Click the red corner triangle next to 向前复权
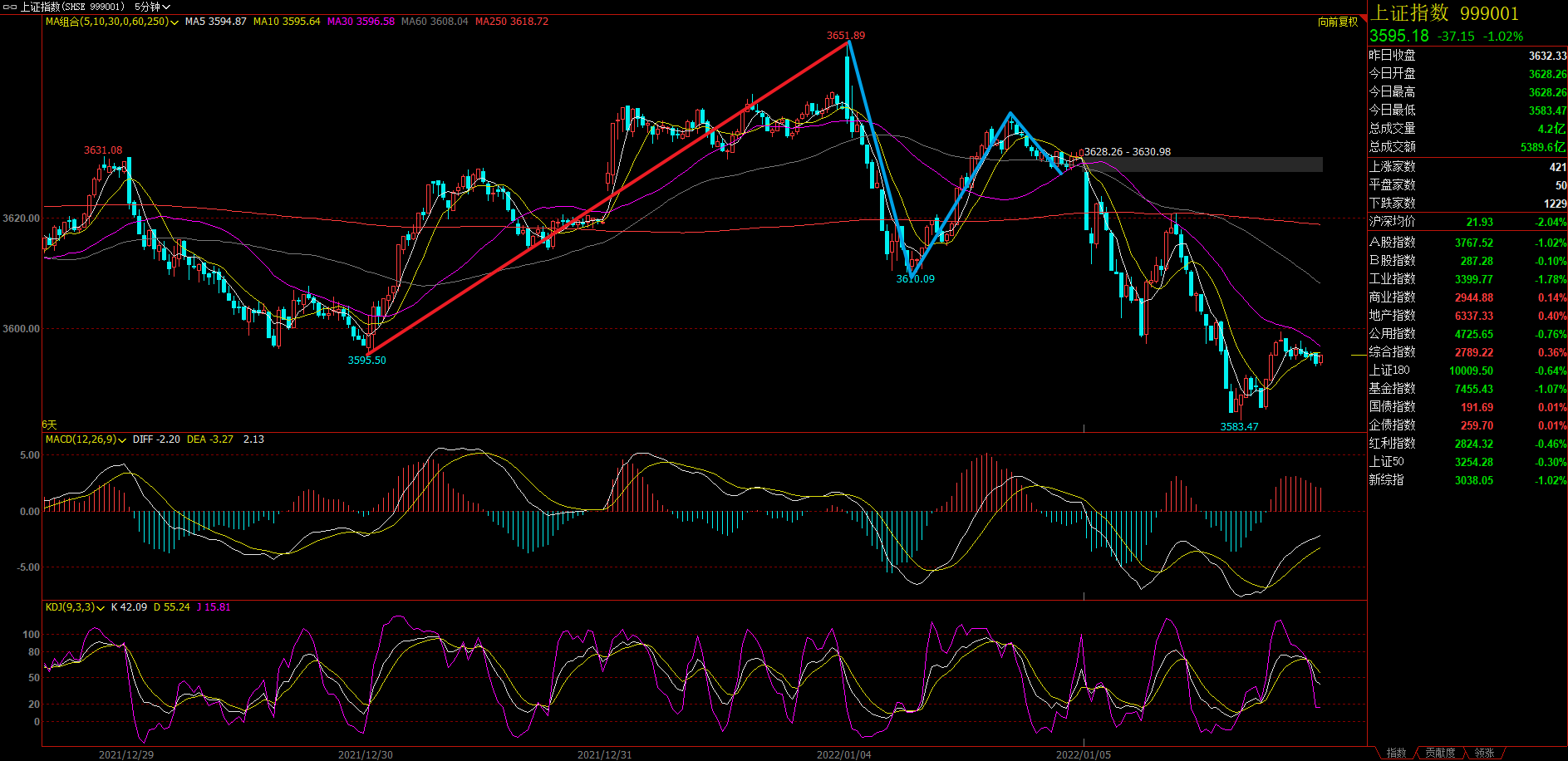 tap(1364, 18)
